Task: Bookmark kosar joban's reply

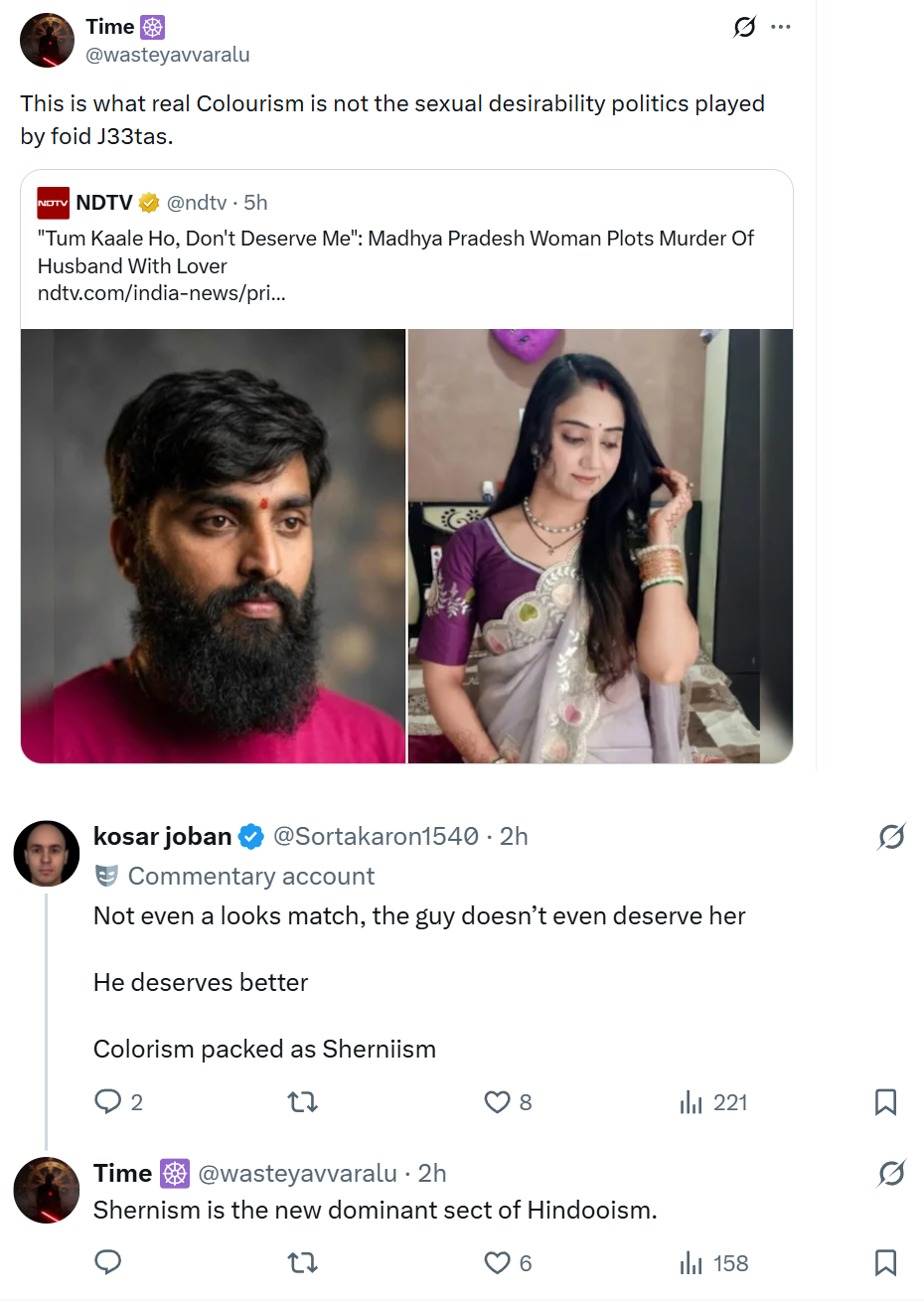Action: 885,1101
